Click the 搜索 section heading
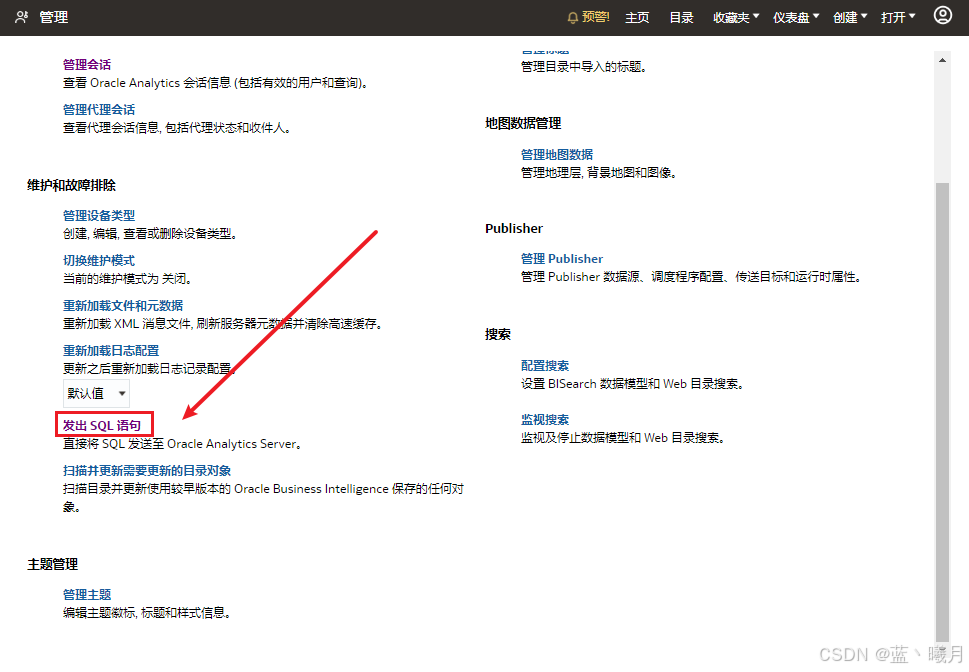The height and width of the screenshot is (672, 969). tap(497, 334)
